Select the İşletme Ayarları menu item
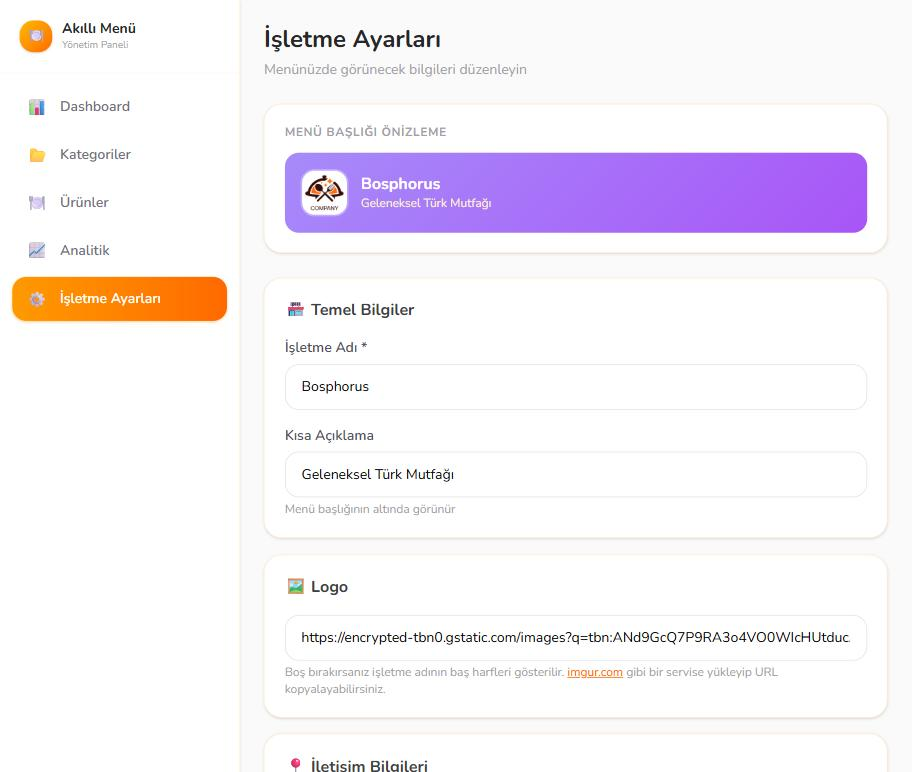Image resolution: width=912 pixels, height=772 pixels. click(x=119, y=298)
